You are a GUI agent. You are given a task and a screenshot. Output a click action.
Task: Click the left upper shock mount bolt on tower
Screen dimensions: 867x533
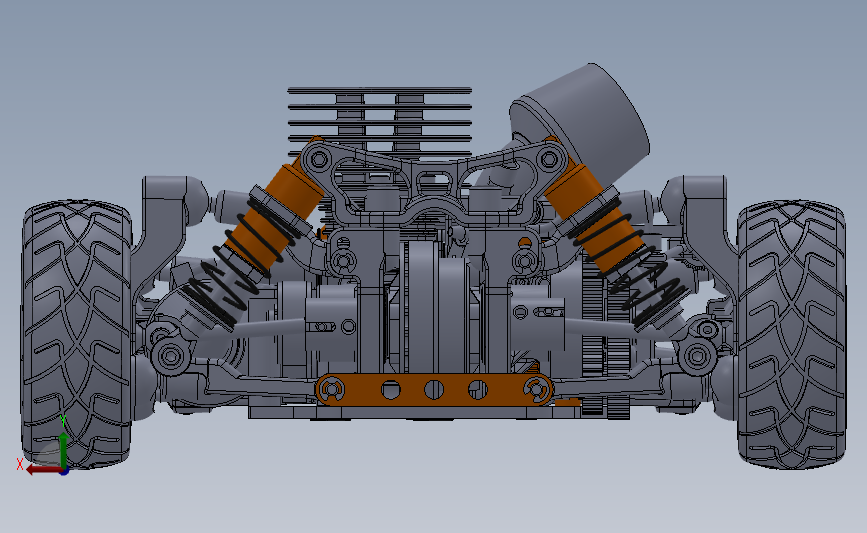click(x=319, y=160)
